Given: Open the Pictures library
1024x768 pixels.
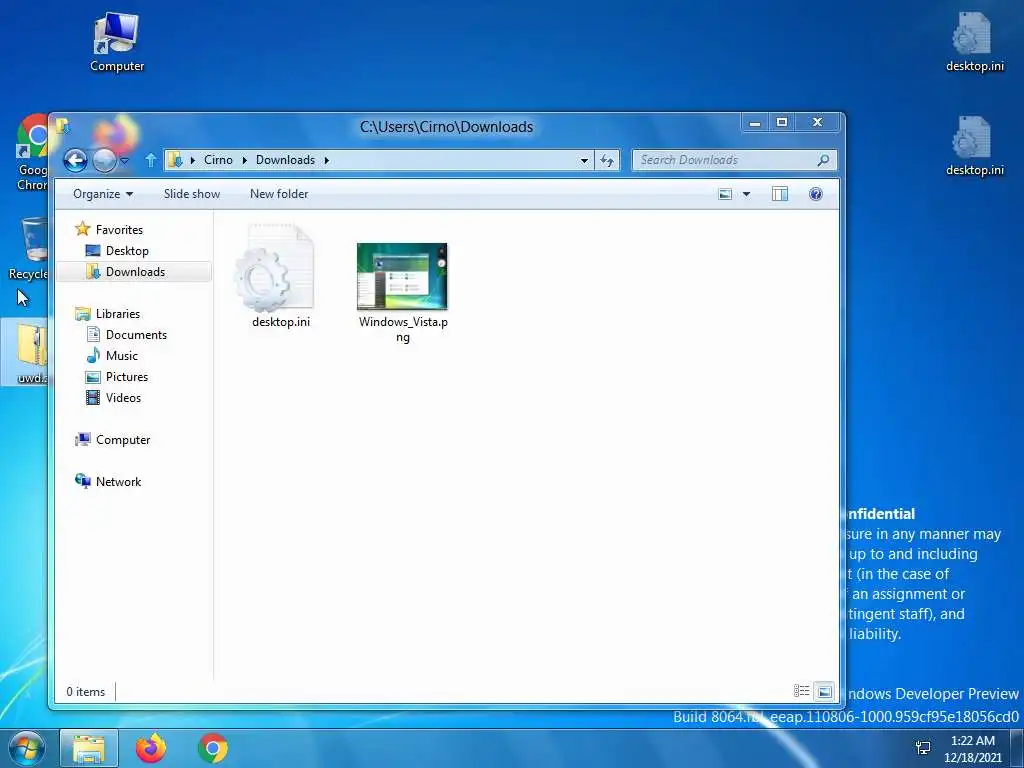Looking at the screenshot, I should click(127, 377).
